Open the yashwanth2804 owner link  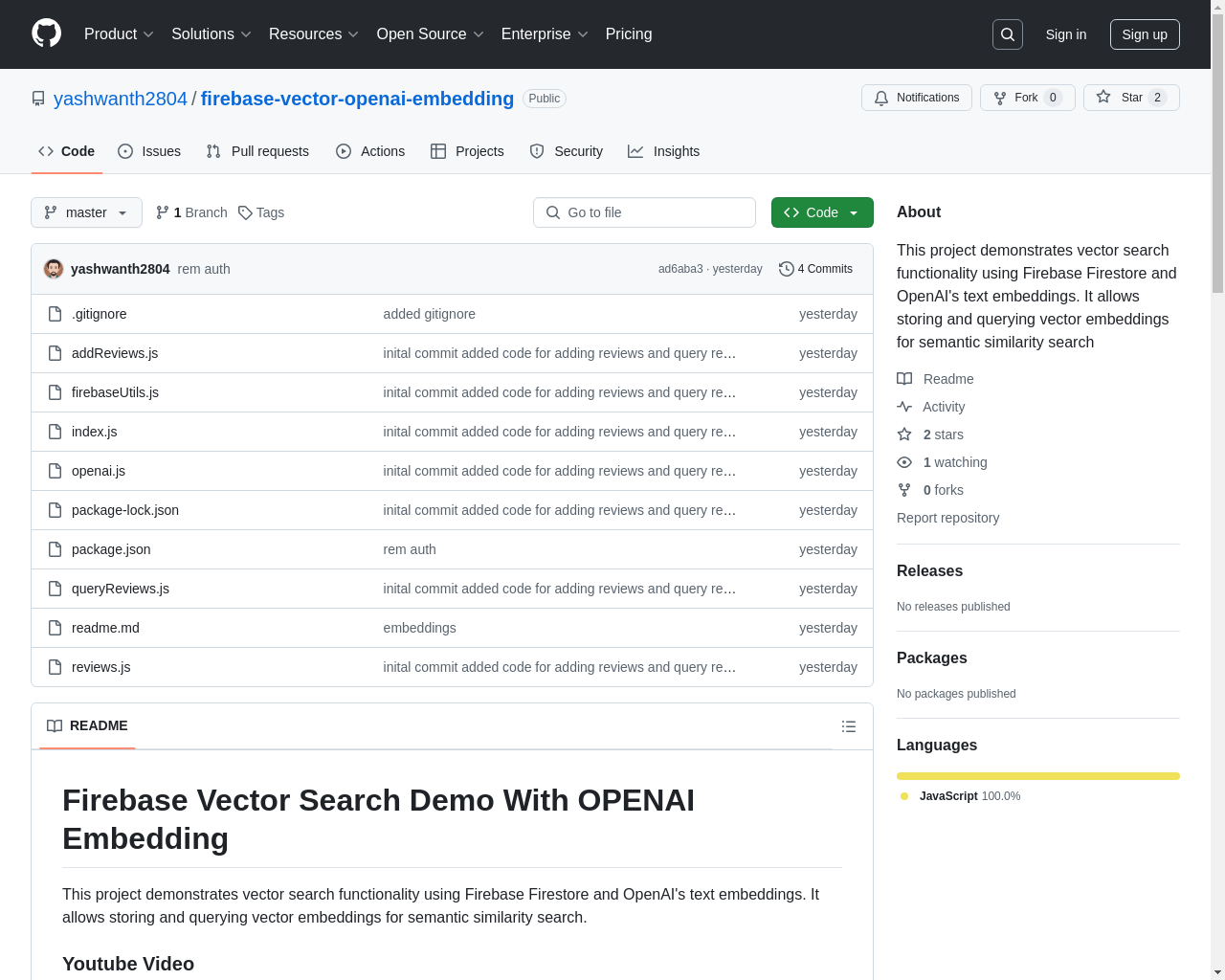point(121,99)
